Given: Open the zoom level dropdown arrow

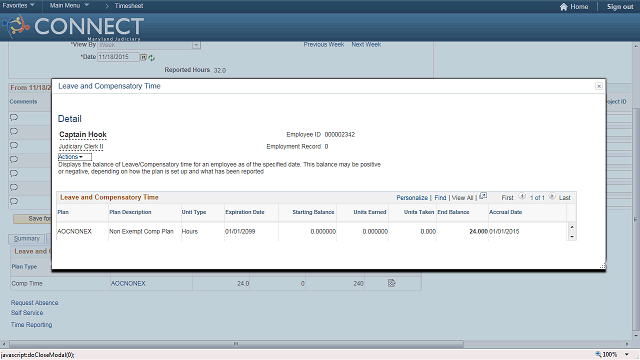Looking at the screenshot, I should [x=627, y=354].
